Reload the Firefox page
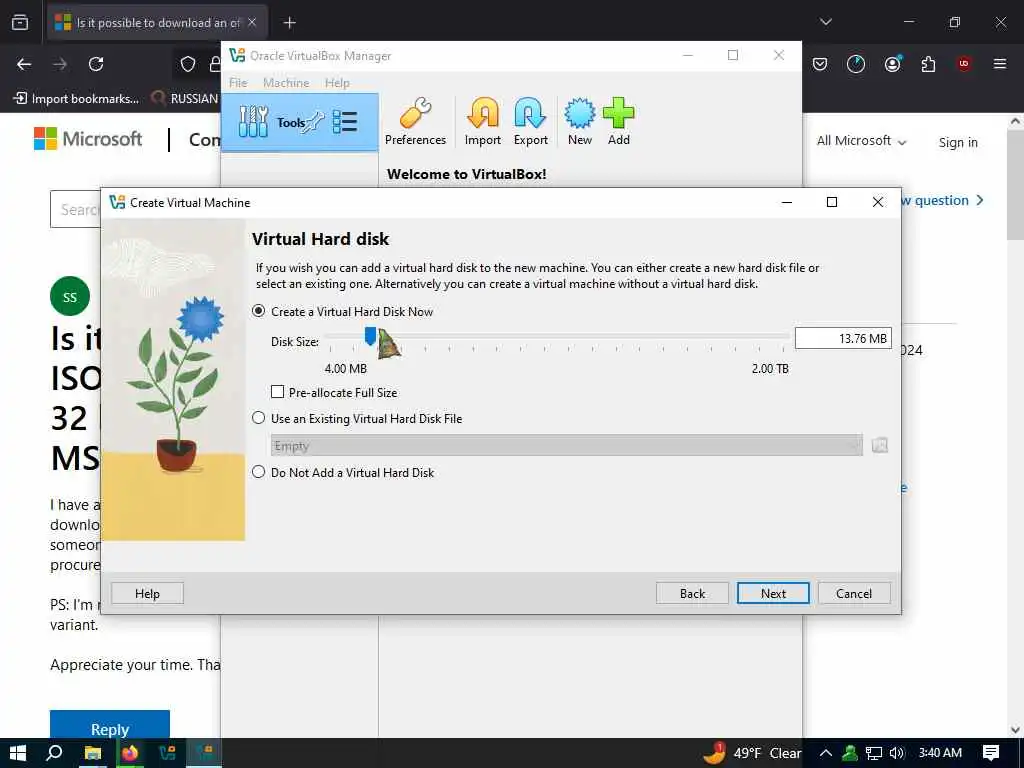This screenshot has height=768, width=1024. pyautogui.click(x=96, y=64)
